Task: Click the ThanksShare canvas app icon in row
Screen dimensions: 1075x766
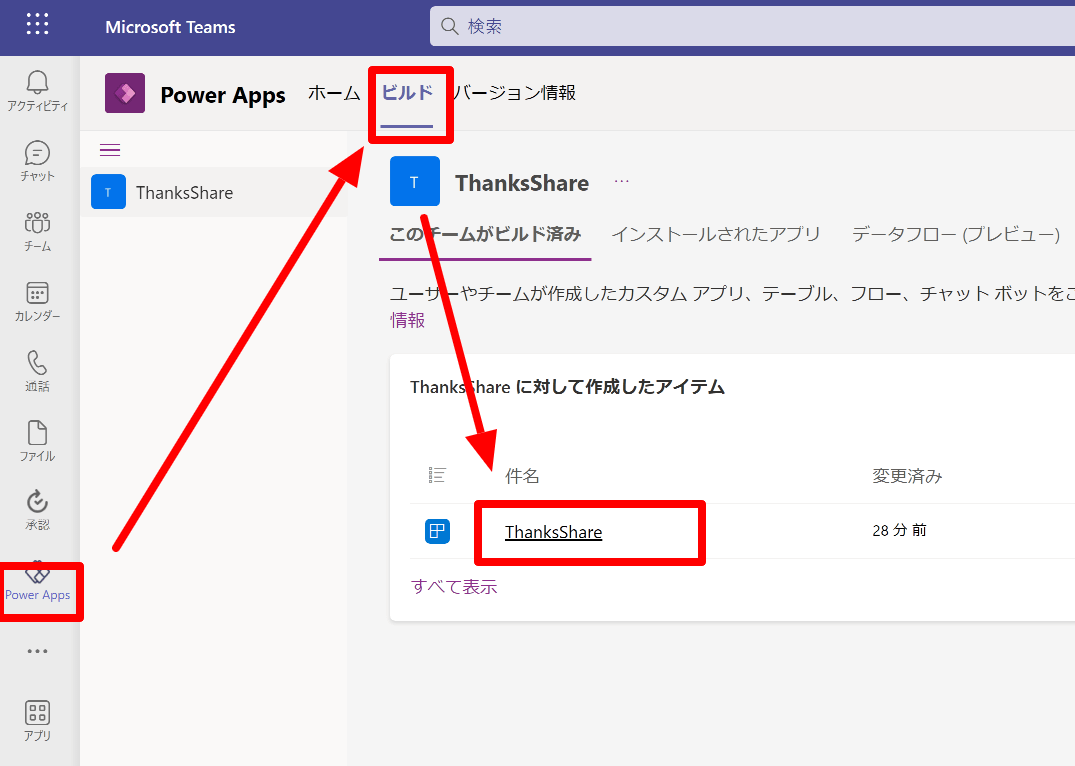Action: 437,531
